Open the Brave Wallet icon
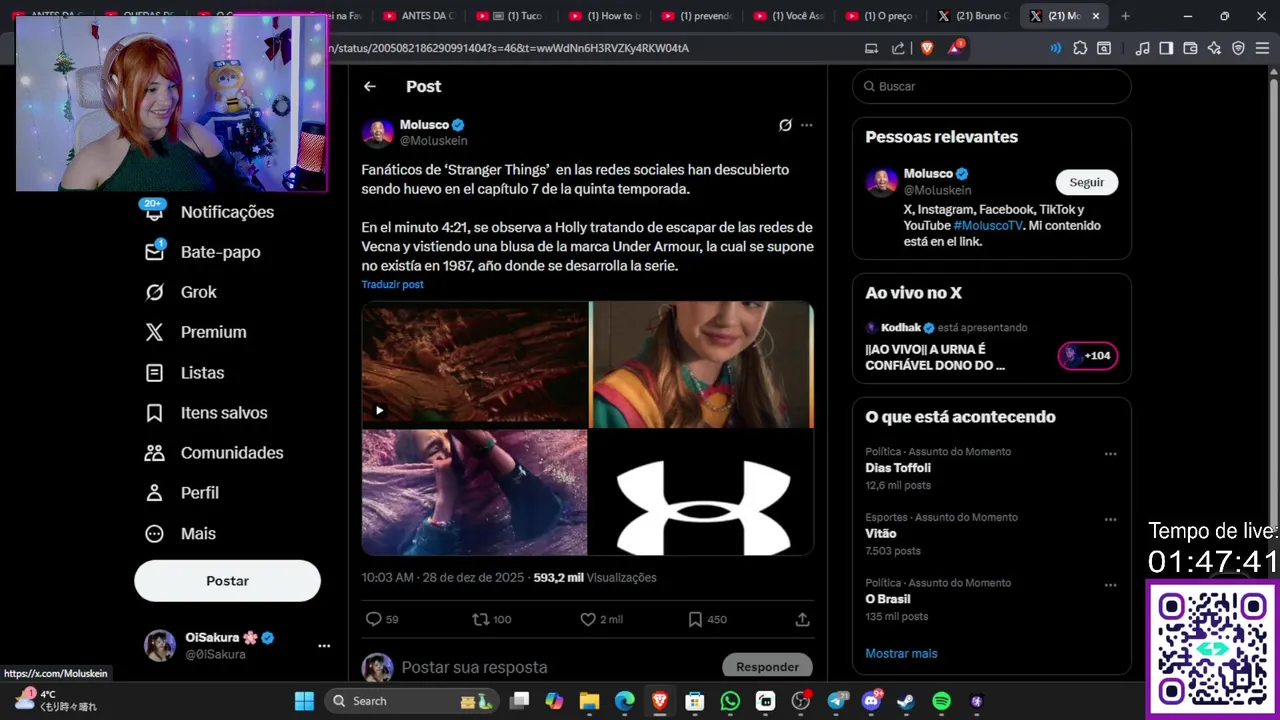Viewport: 1280px width, 720px height. coord(1190,48)
